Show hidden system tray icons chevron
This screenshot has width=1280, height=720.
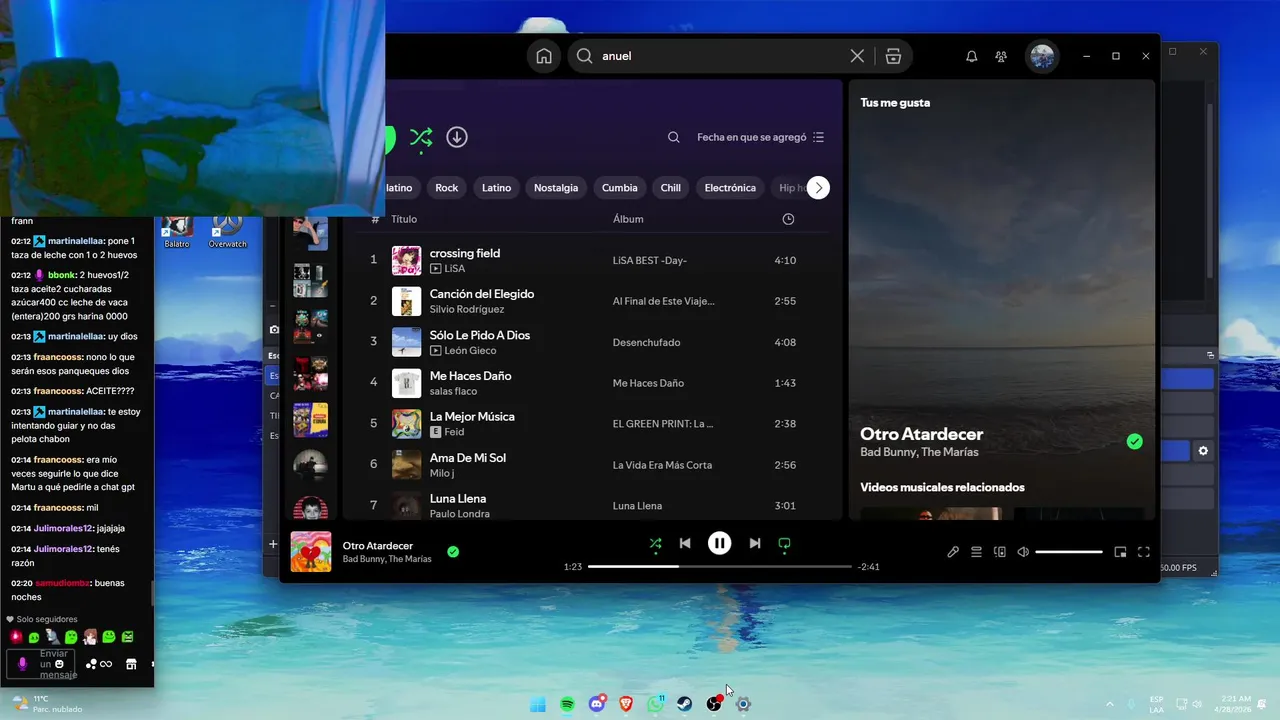click(x=1109, y=704)
